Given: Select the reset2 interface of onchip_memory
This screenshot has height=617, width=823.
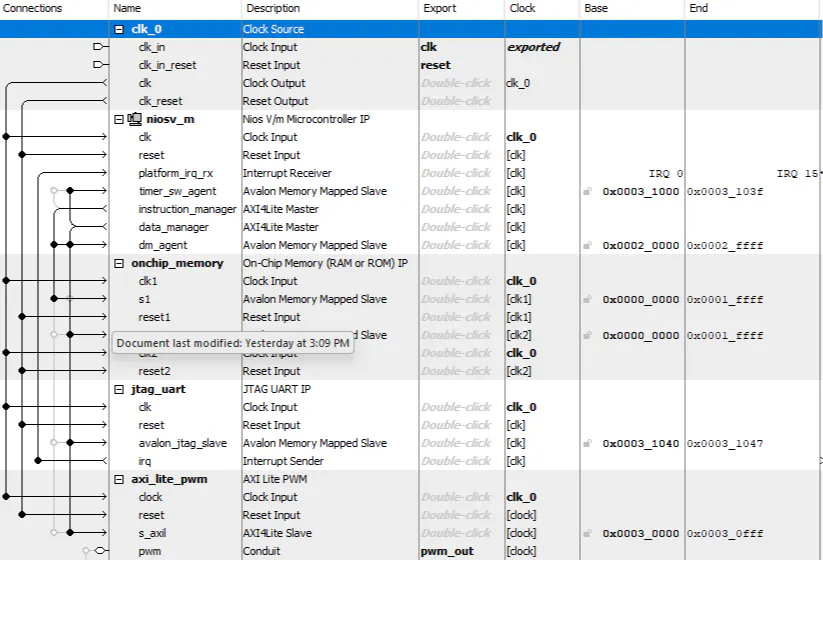Looking at the screenshot, I should pyautogui.click(x=154, y=371).
